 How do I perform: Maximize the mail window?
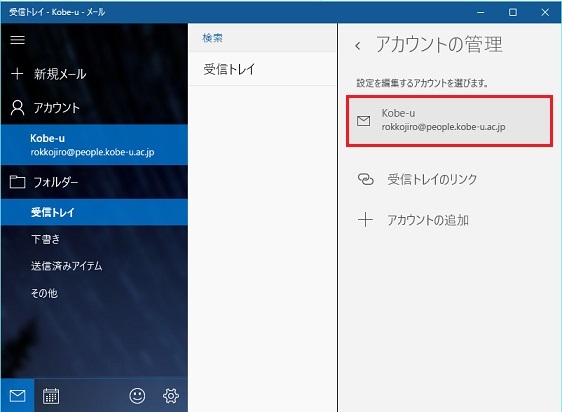[x=513, y=12]
